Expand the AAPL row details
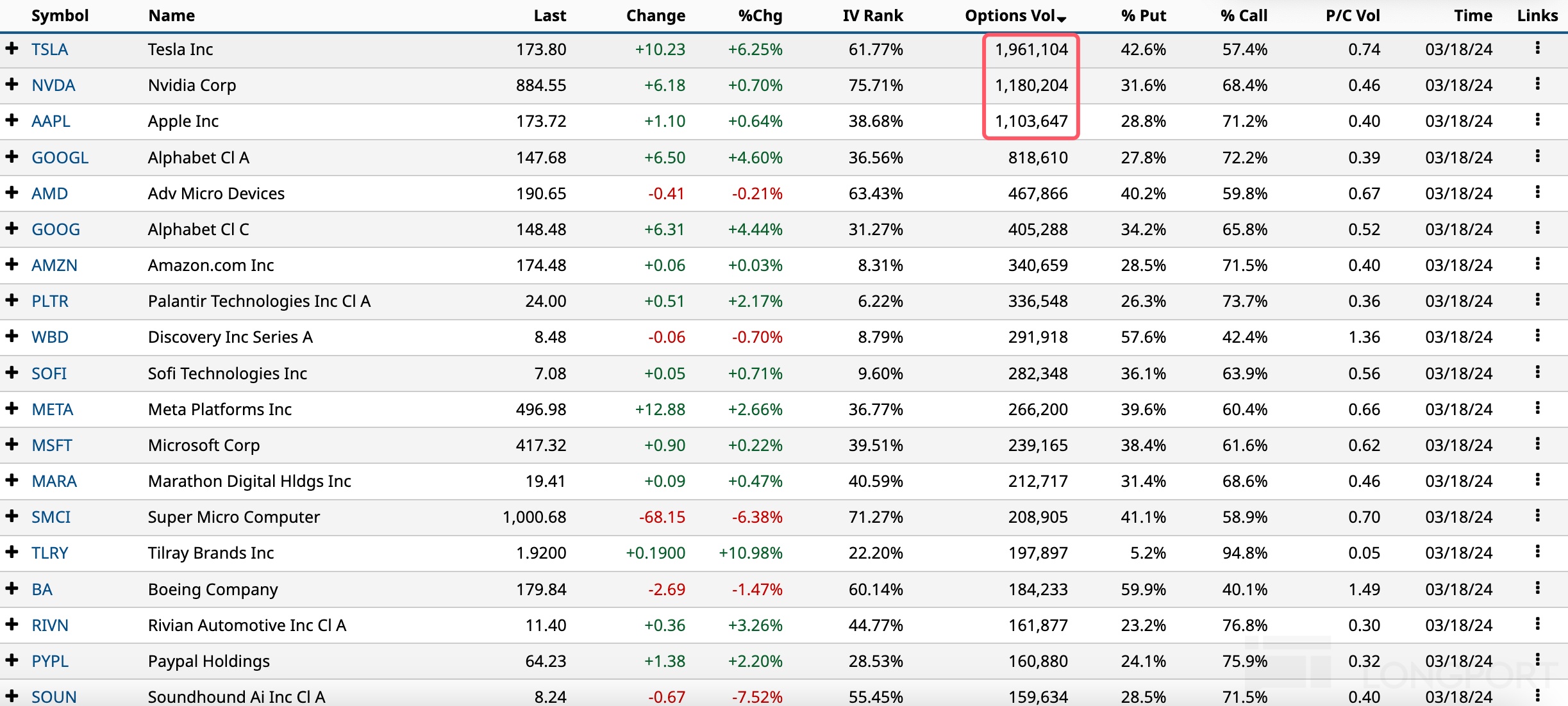The image size is (1568, 706). 12,120
